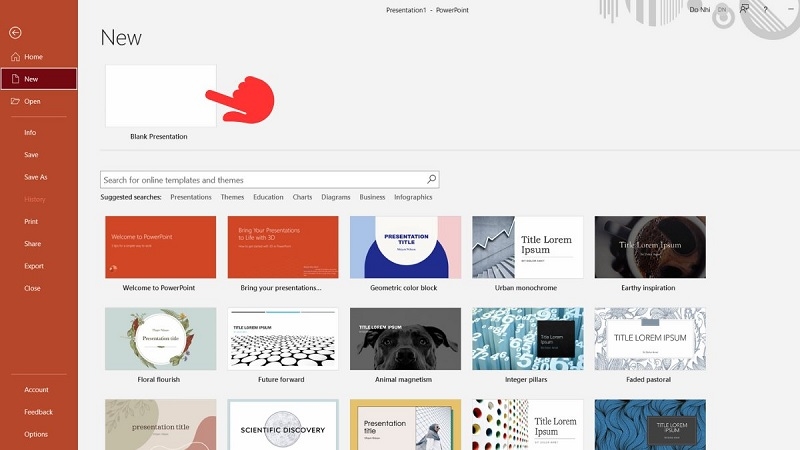Search suggested term Business
Image resolution: width=800 pixels, height=450 pixels.
coord(372,197)
